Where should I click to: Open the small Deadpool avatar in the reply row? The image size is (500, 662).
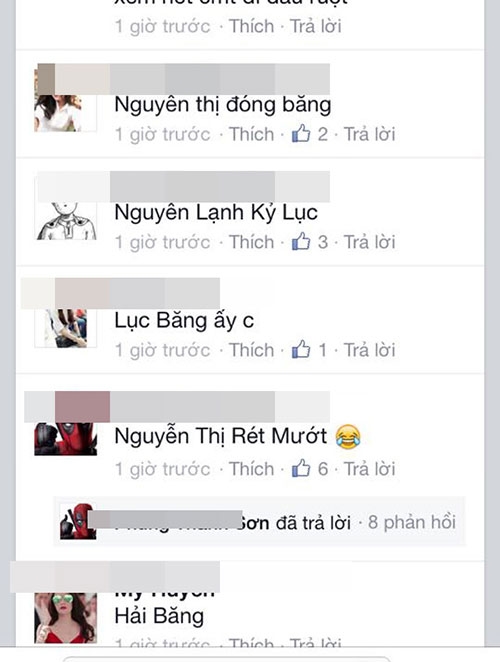[78, 521]
